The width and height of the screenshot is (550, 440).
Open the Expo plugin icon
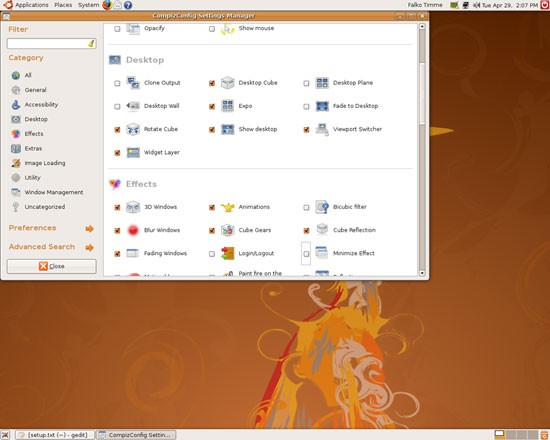coord(227,106)
